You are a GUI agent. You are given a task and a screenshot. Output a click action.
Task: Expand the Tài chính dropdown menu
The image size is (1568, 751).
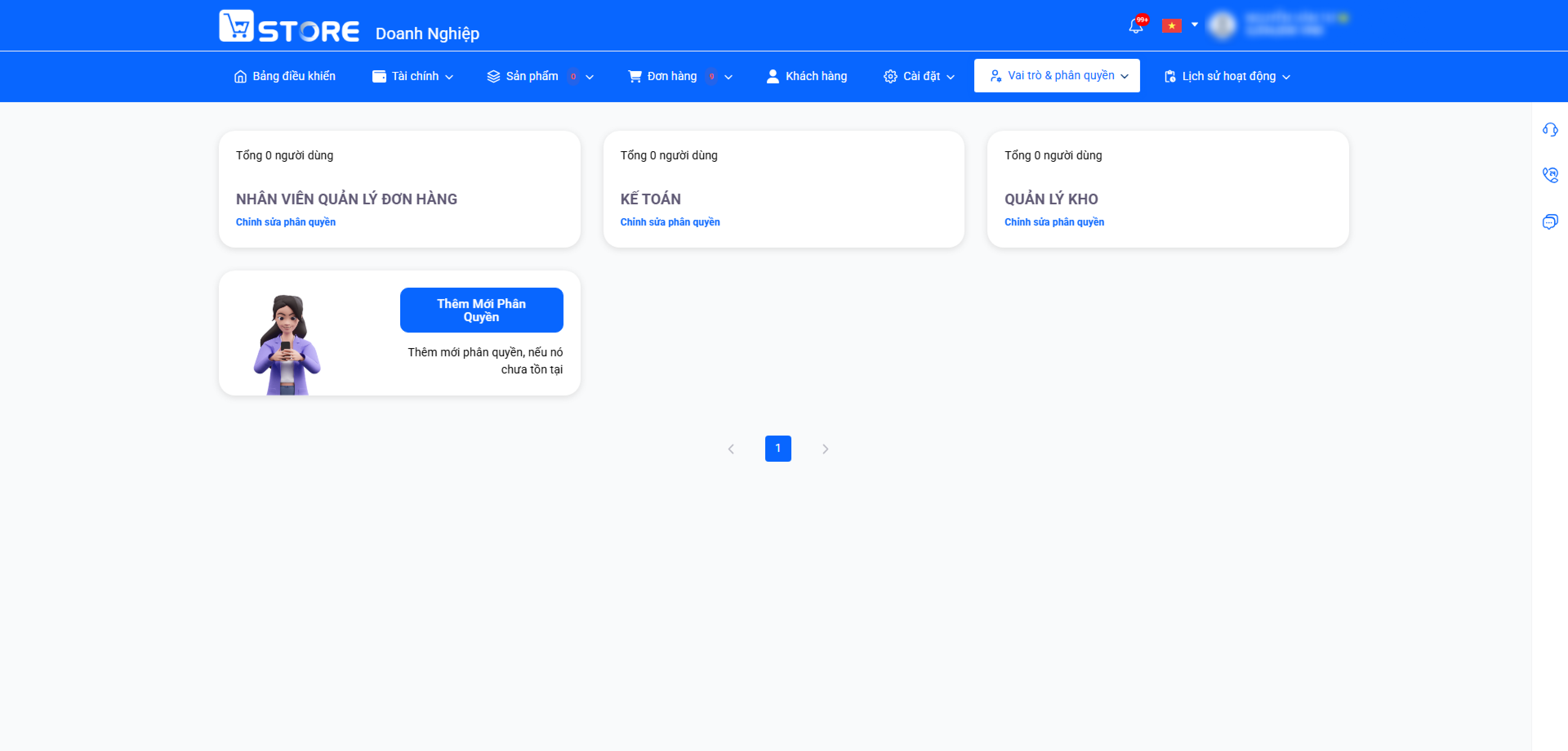[413, 77]
